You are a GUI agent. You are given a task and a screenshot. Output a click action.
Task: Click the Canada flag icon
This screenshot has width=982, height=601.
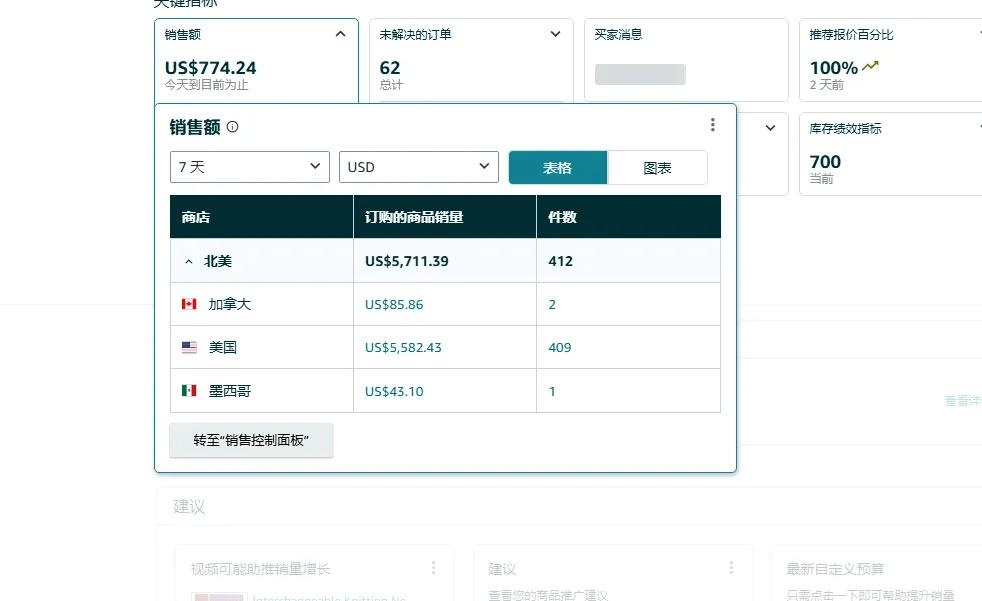[189, 304]
